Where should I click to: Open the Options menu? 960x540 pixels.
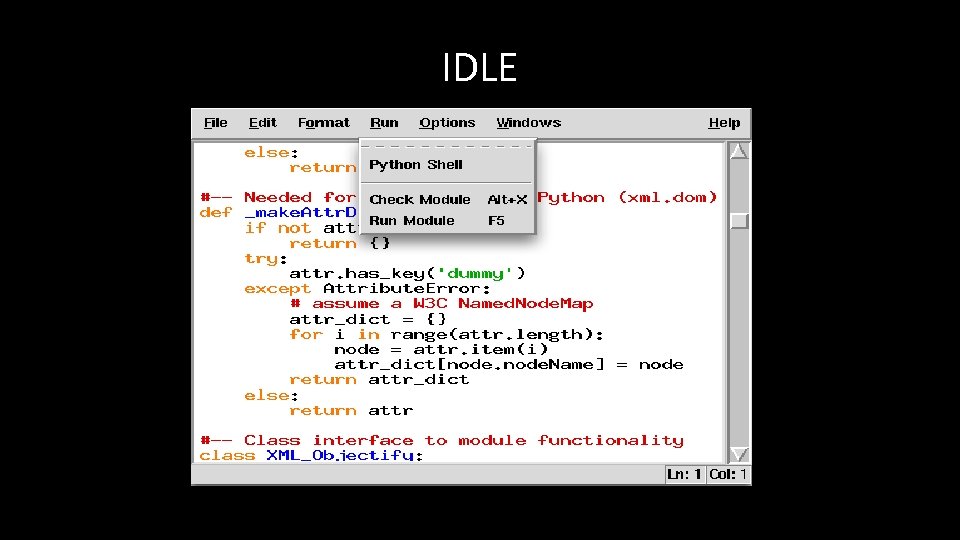coord(447,122)
